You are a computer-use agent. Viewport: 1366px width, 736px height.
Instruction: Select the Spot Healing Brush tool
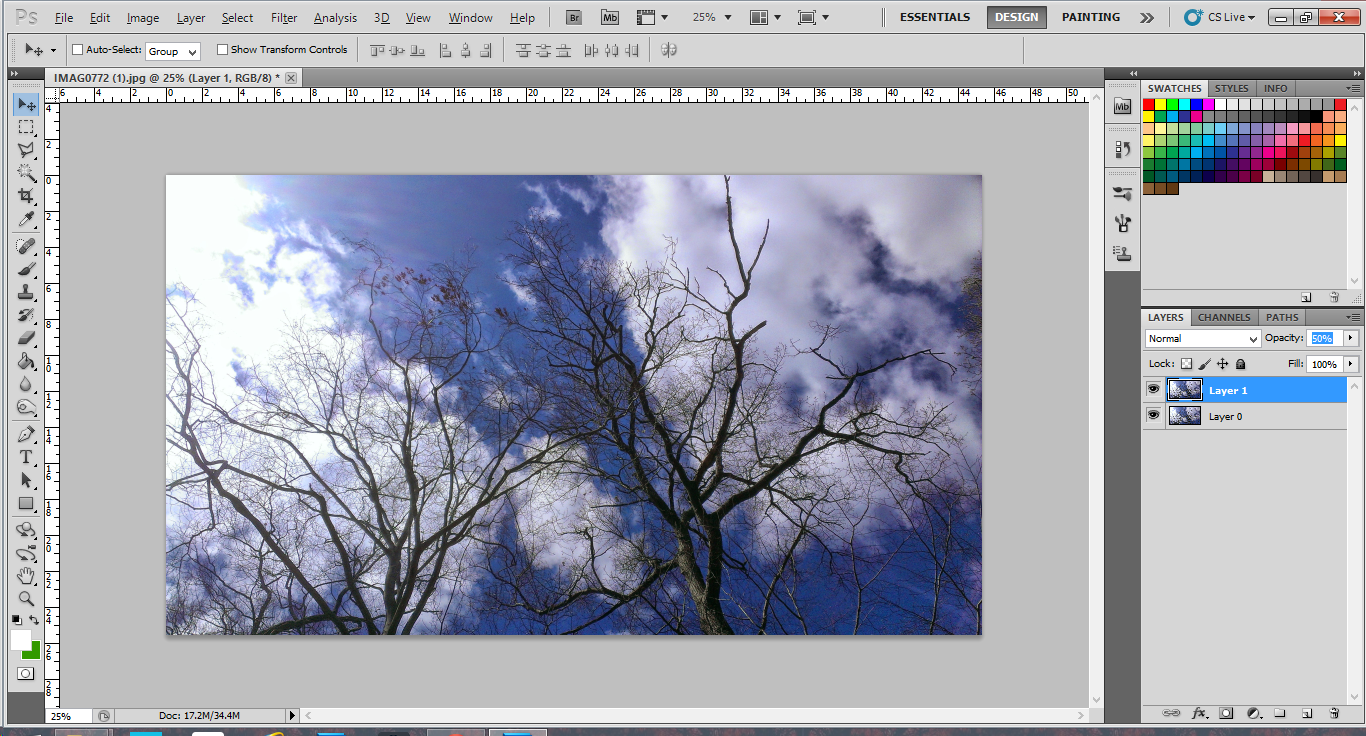point(26,246)
